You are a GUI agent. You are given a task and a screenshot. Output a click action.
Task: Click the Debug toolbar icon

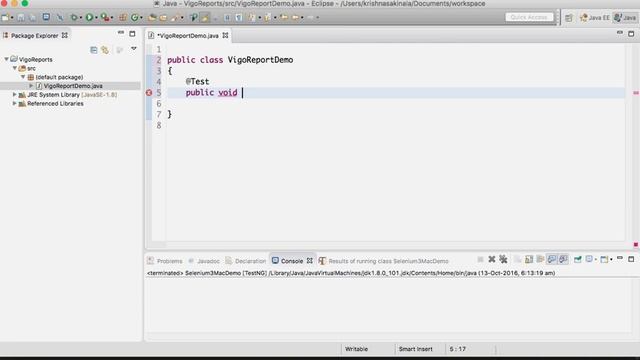(x=74, y=18)
